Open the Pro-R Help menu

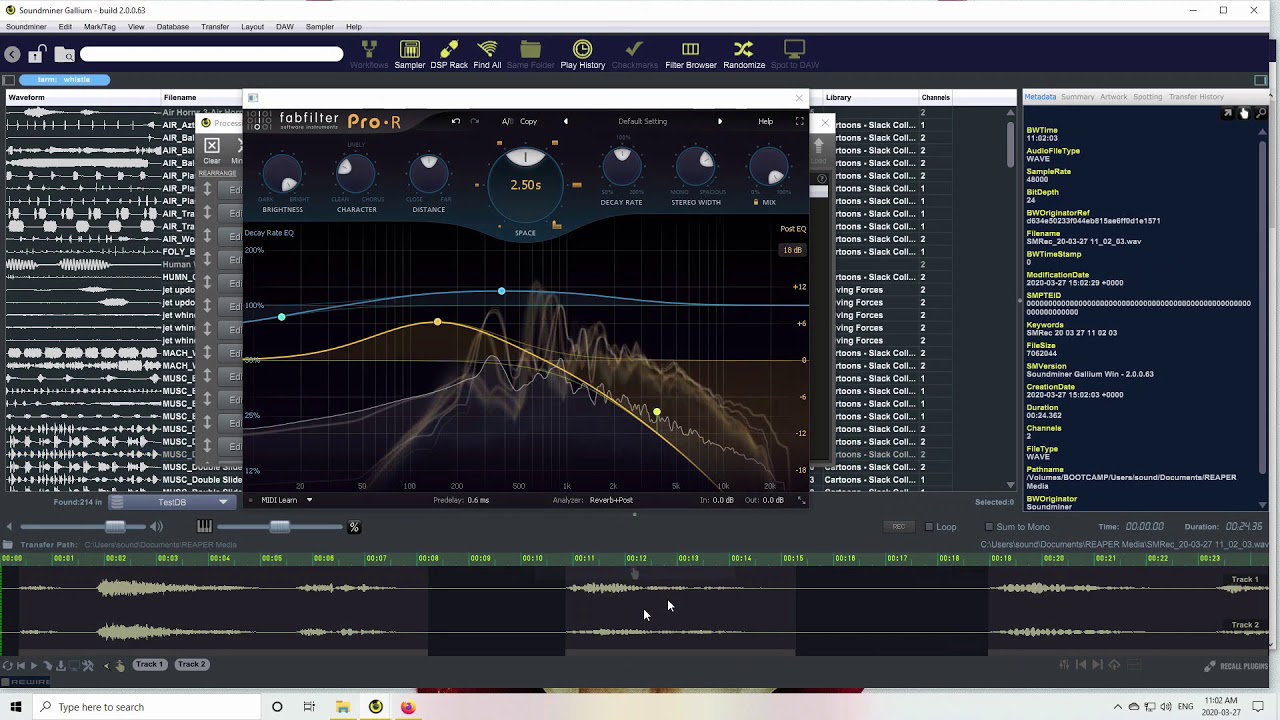tap(765, 121)
